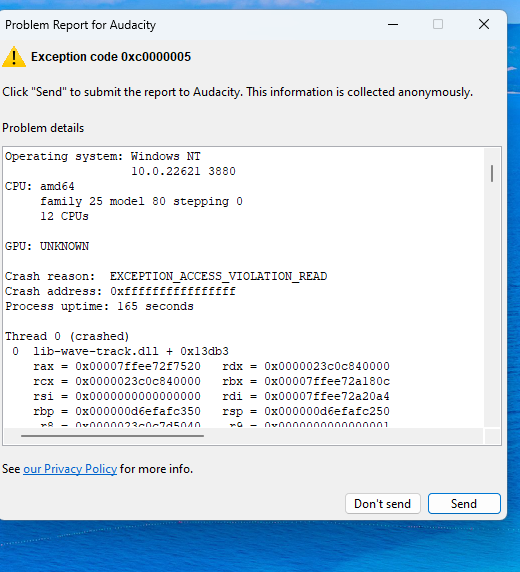This screenshot has width=520, height=572.
Task: Click the 'GPU: UNKNOWN' line
Action: (47, 246)
